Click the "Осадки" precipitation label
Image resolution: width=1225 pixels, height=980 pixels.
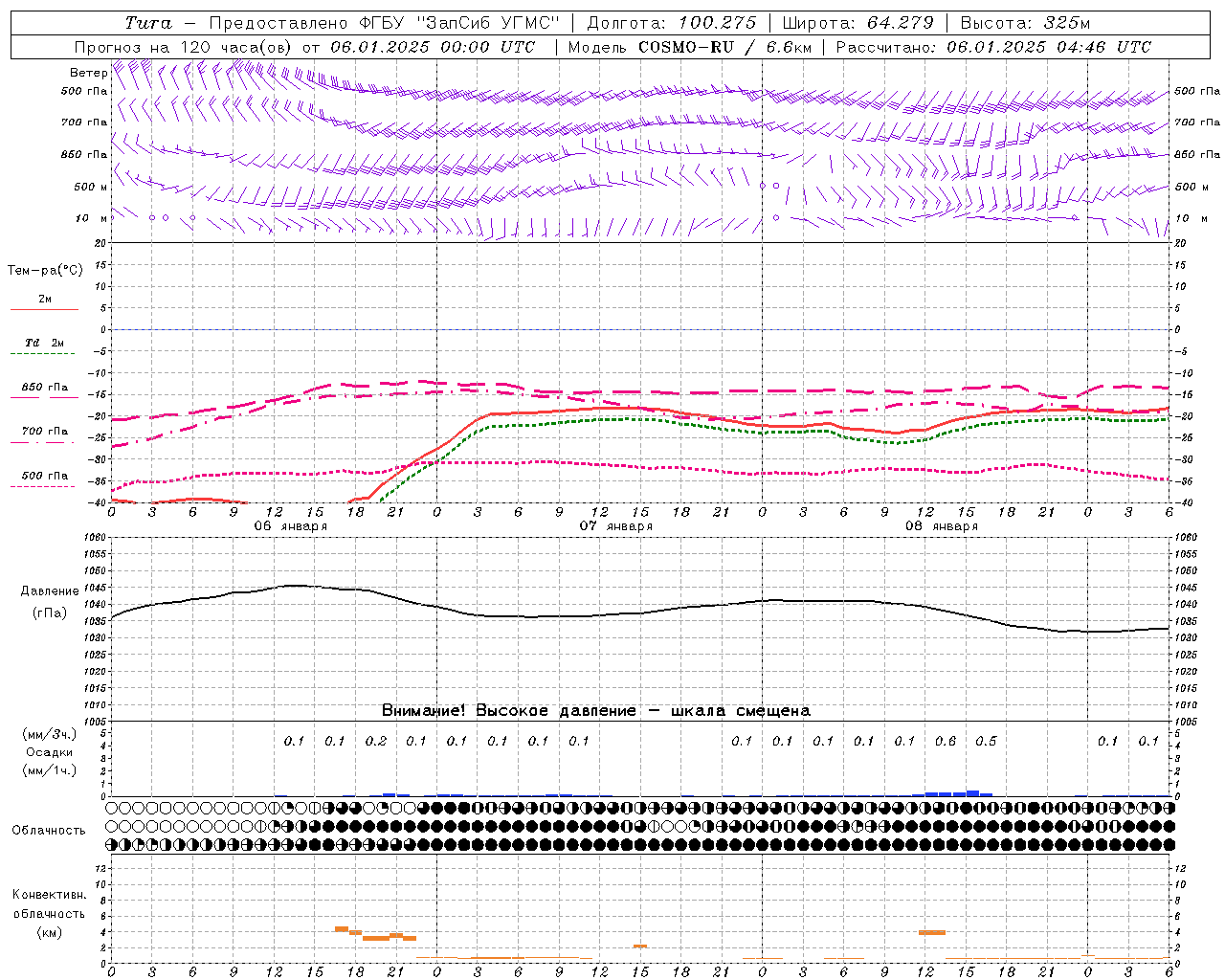[50, 752]
